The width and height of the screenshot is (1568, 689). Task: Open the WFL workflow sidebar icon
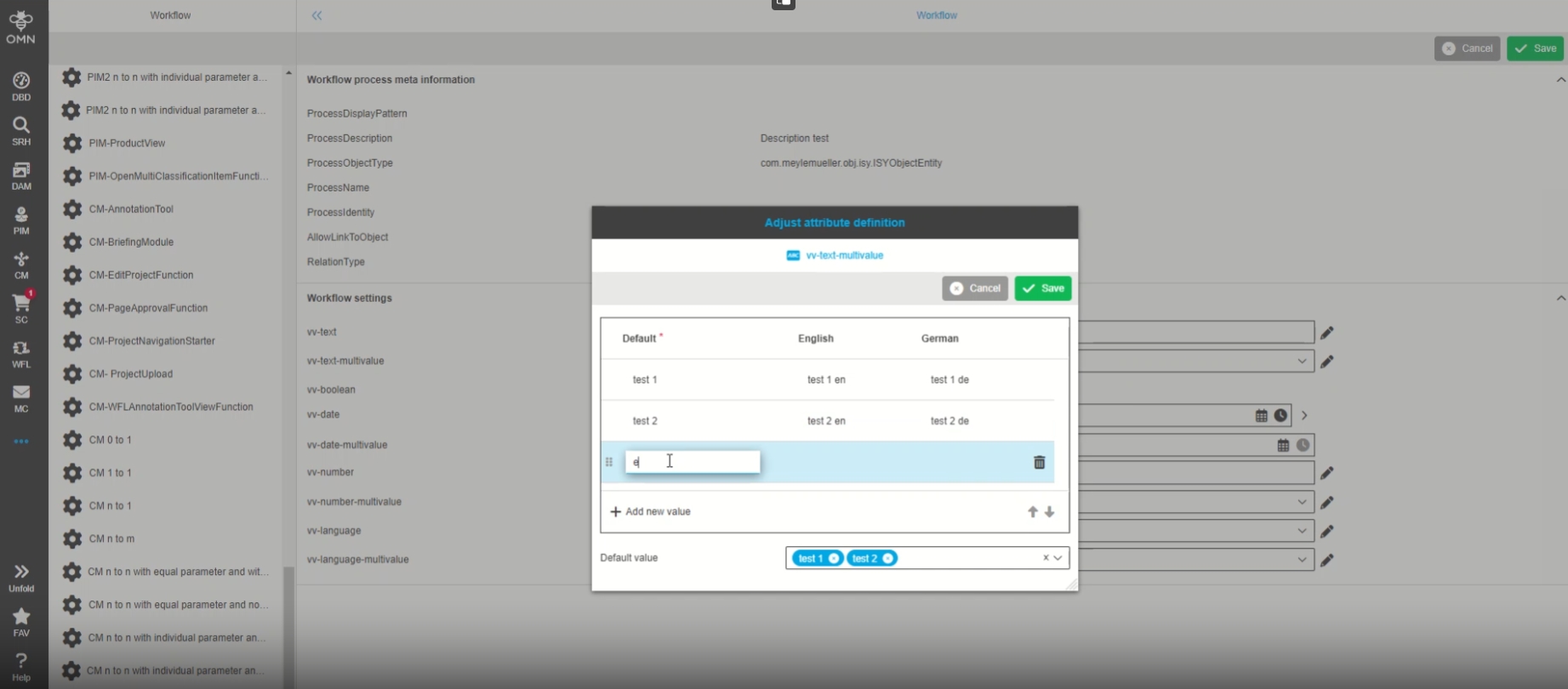(x=21, y=354)
